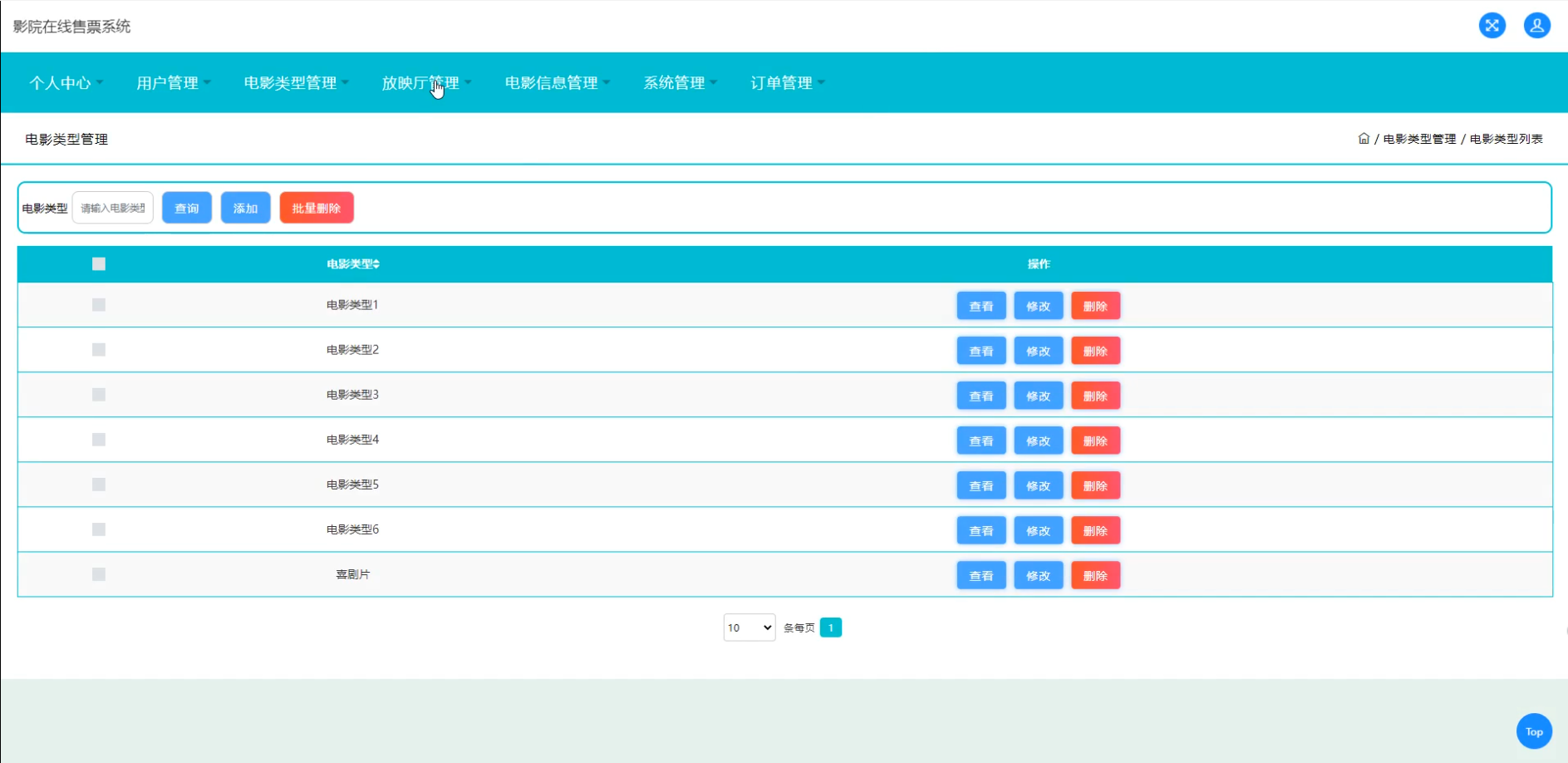Select the 电影类型6 cell text
Screen dimensions: 1568x763
coord(352,529)
